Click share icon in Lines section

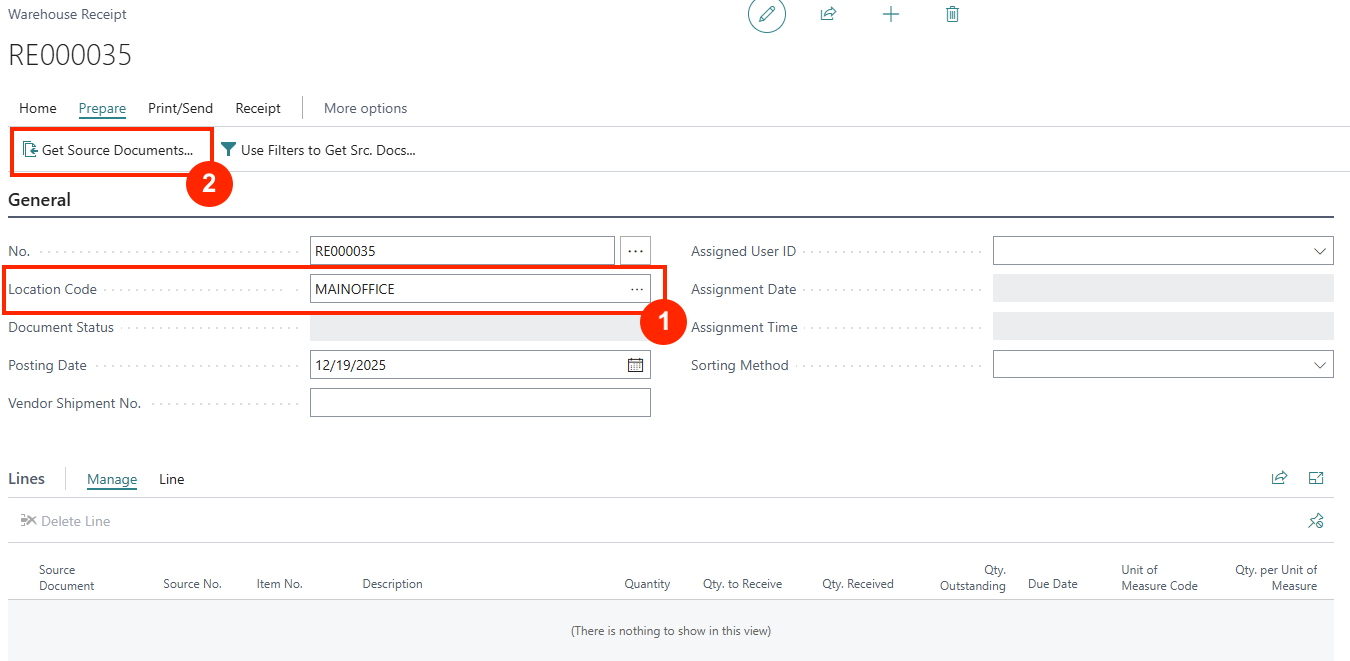tap(1279, 478)
